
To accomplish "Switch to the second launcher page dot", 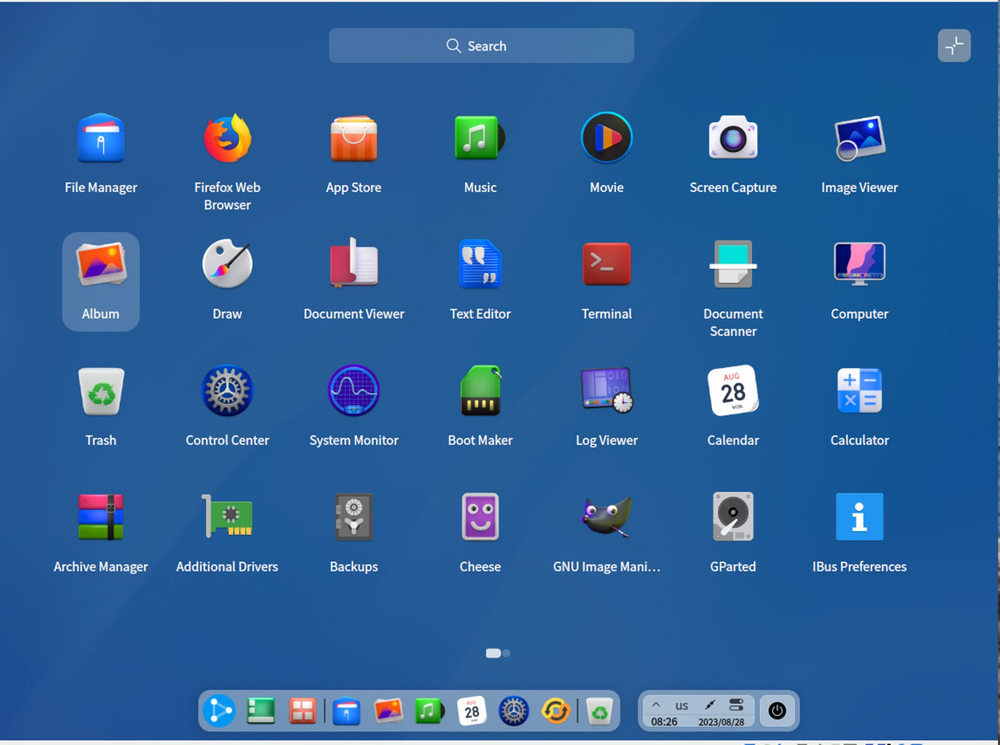I will pyautogui.click(x=506, y=653).
